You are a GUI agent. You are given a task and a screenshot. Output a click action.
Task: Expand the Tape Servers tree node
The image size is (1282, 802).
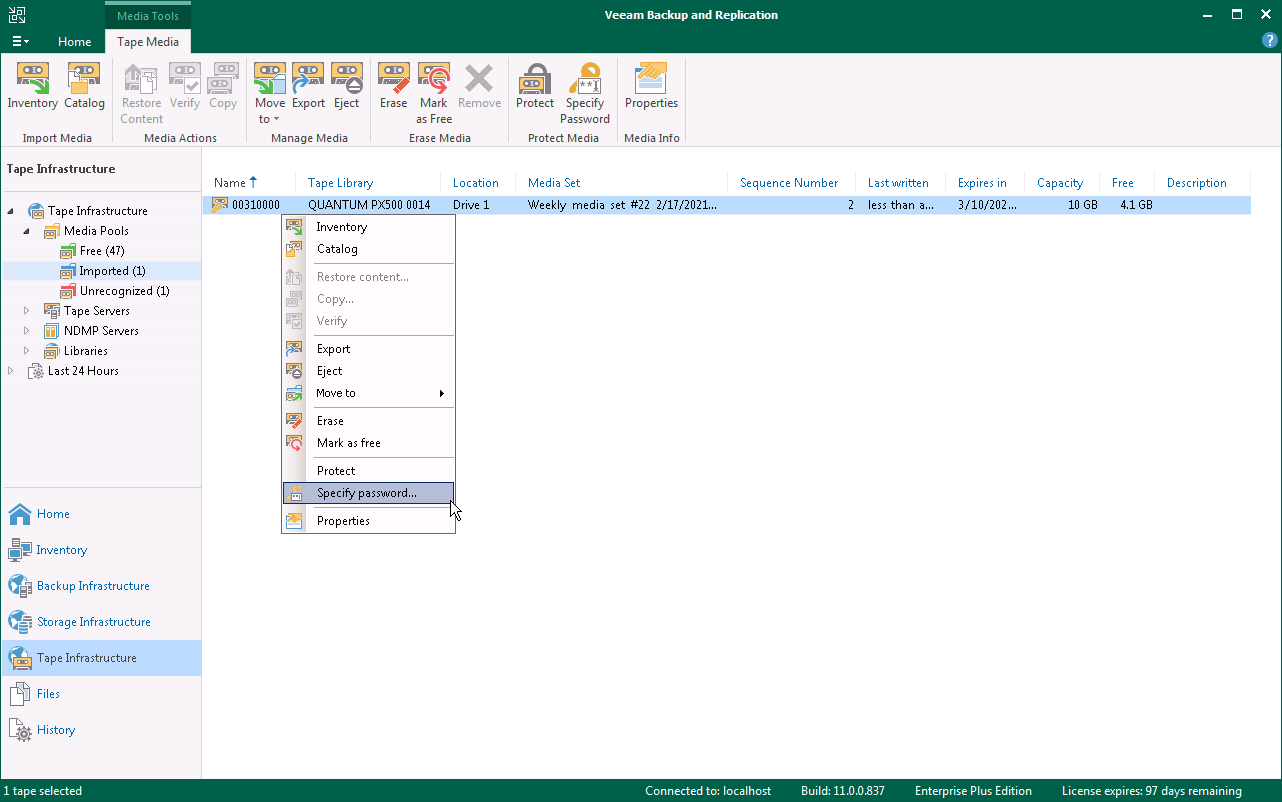27,311
